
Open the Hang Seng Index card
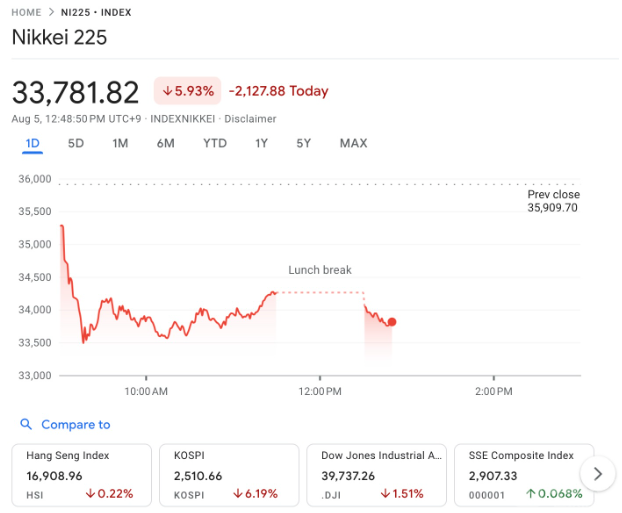(x=82, y=474)
